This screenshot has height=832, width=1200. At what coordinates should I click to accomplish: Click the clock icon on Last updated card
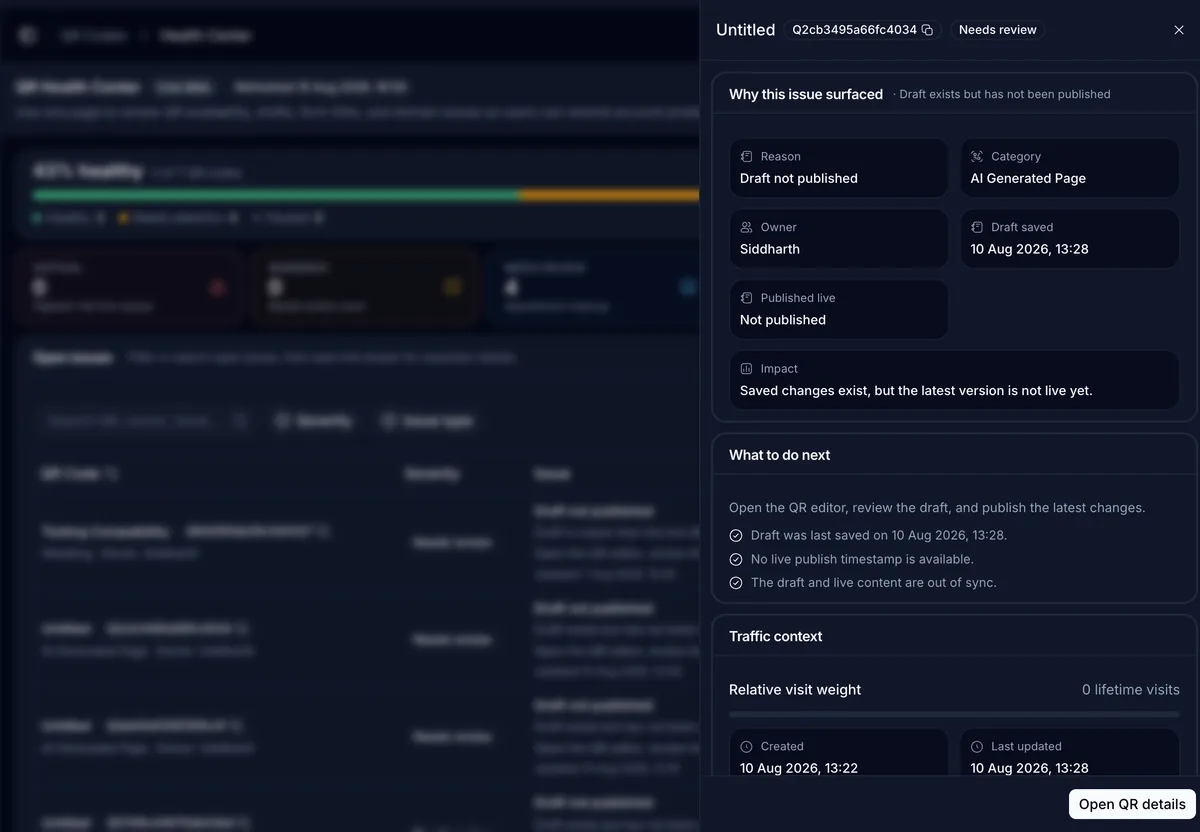[977, 747]
